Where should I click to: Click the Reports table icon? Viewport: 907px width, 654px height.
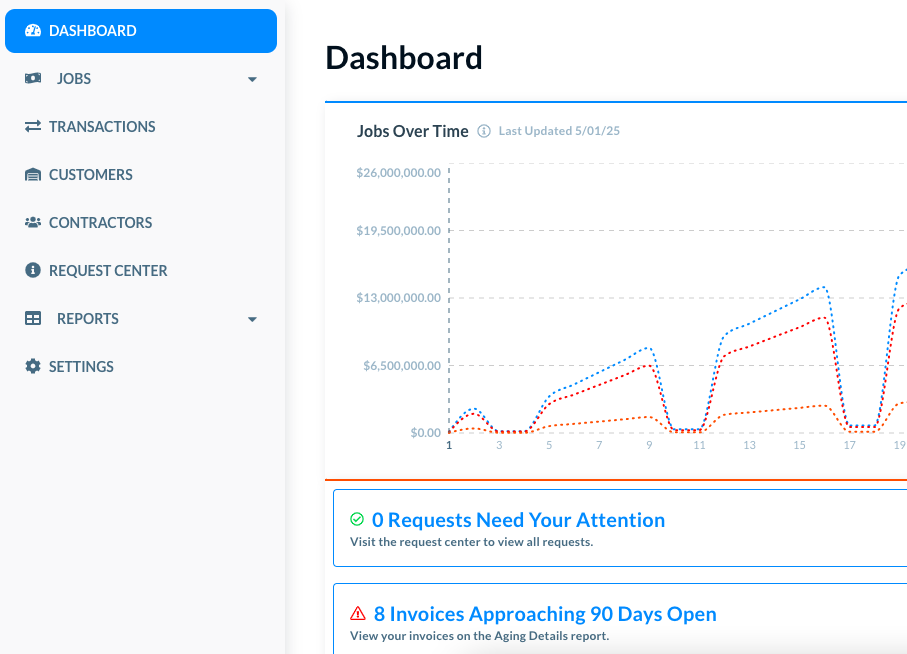coord(33,319)
